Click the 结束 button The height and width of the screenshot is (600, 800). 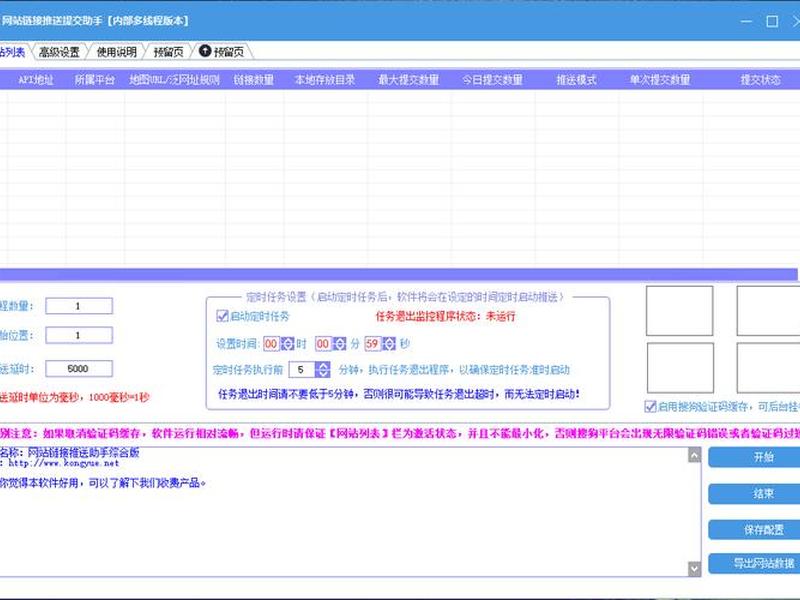[755, 493]
